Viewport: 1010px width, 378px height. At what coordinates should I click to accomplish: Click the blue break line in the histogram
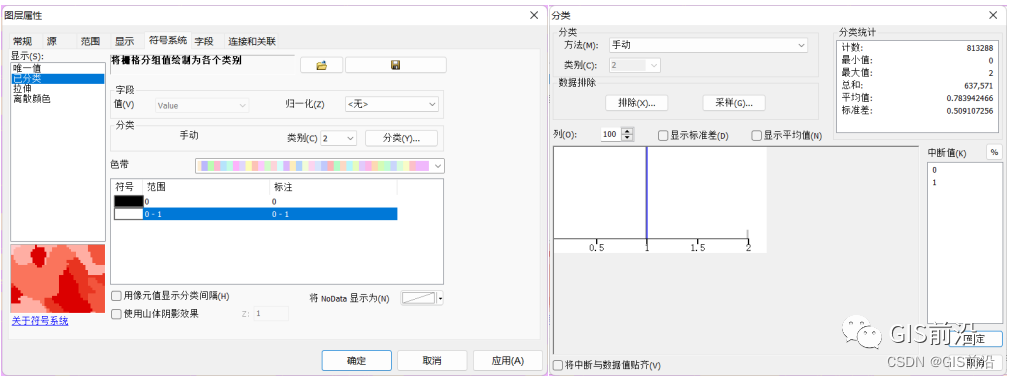click(x=646, y=193)
